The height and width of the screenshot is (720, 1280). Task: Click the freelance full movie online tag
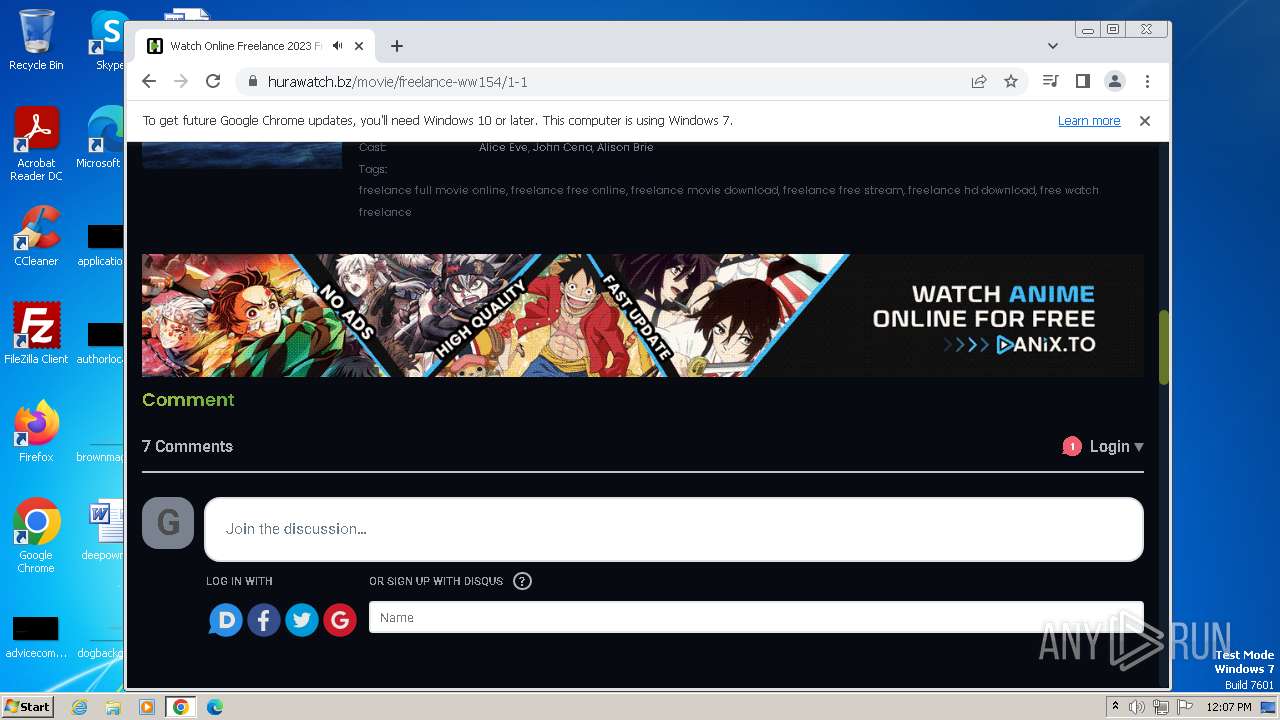(x=432, y=190)
